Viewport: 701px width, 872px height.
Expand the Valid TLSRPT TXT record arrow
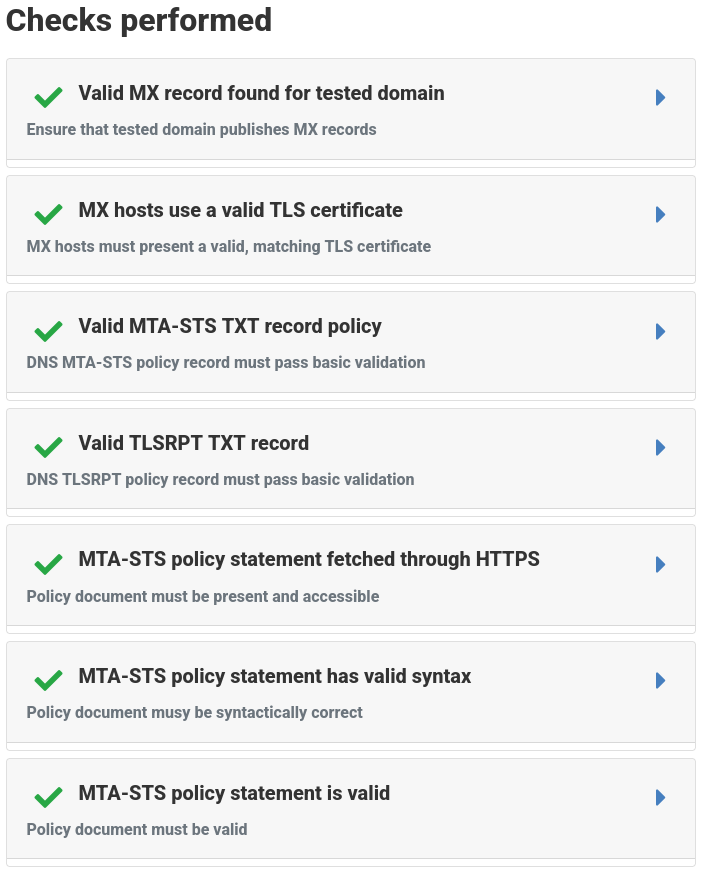(660, 447)
